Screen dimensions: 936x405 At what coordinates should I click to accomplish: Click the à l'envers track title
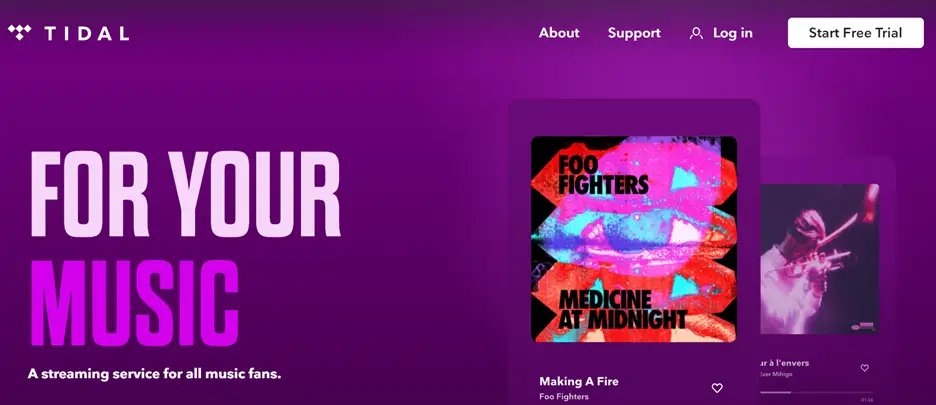pos(785,363)
